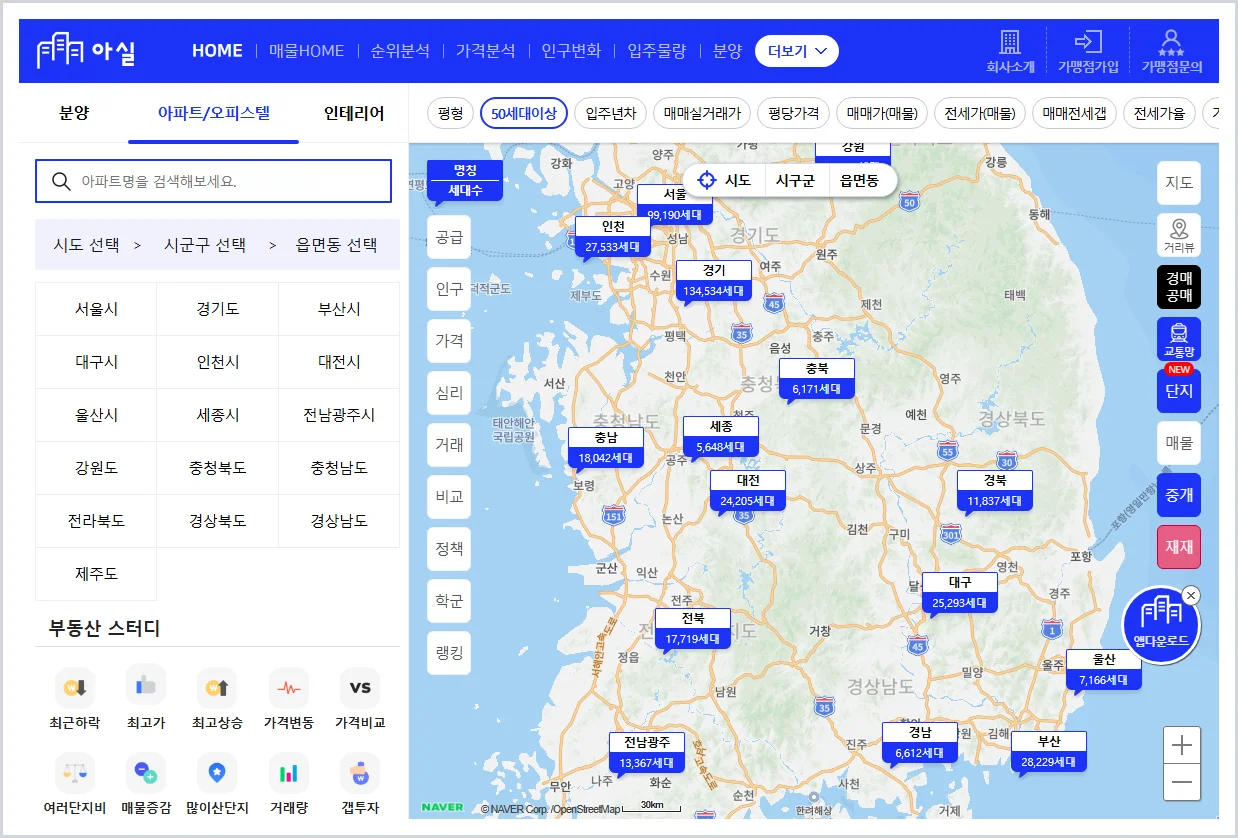
Task: Open the 전세가율 filter
Action: pyautogui.click(x=1159, y=113)
